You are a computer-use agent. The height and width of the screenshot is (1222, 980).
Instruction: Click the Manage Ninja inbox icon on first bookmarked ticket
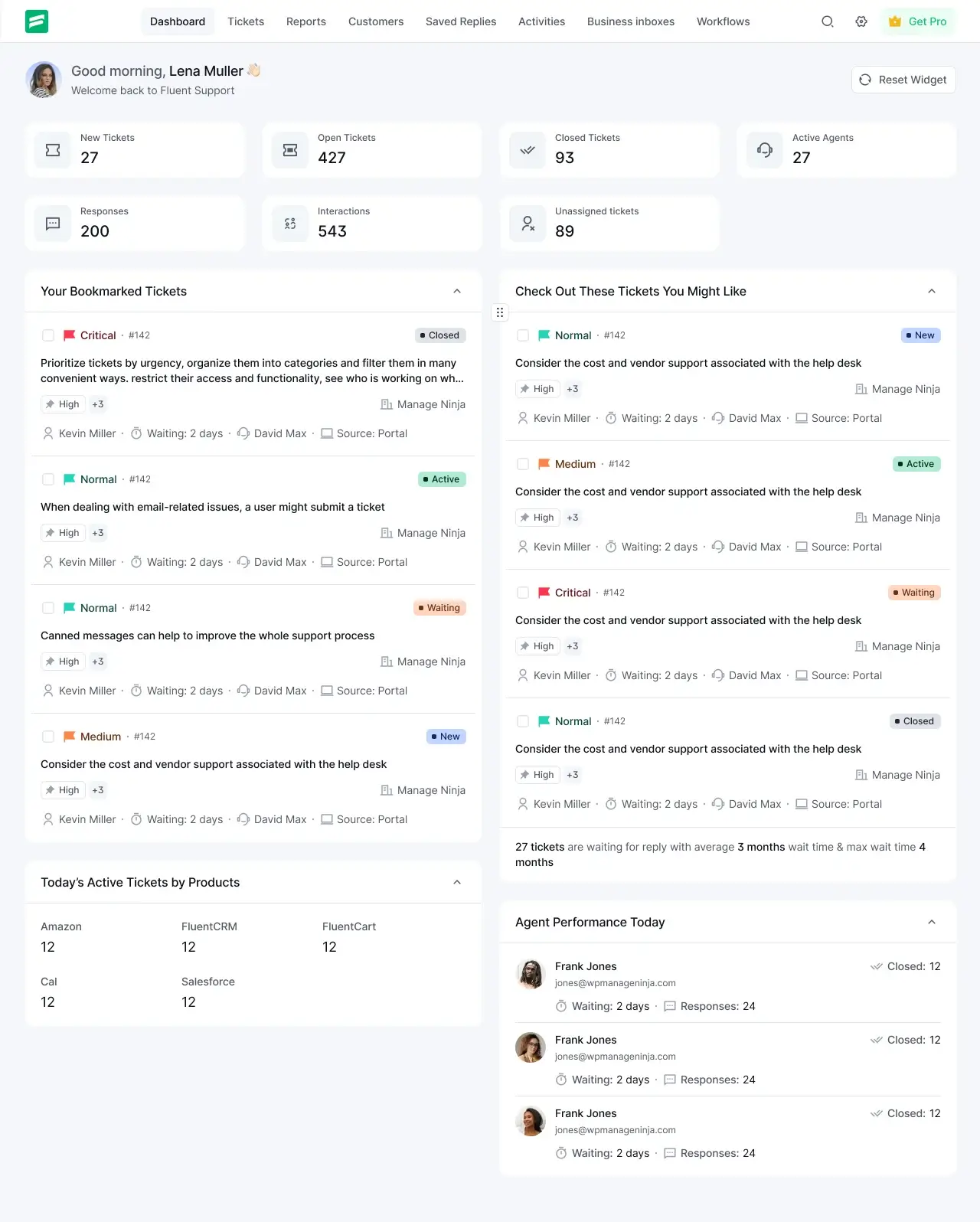(x=387, y=404)
